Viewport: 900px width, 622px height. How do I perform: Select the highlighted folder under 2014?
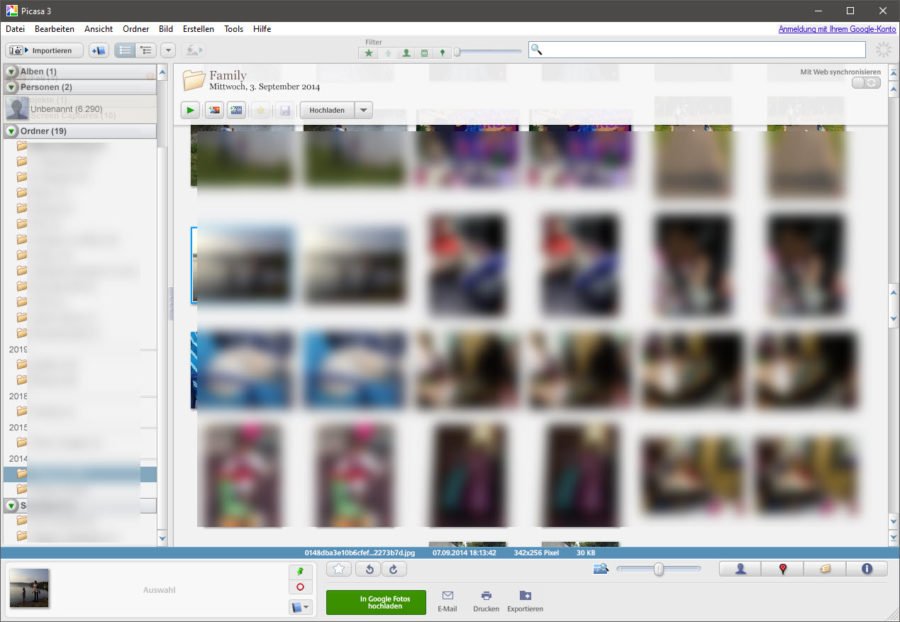pyautogui.click(x=80, y=474)
